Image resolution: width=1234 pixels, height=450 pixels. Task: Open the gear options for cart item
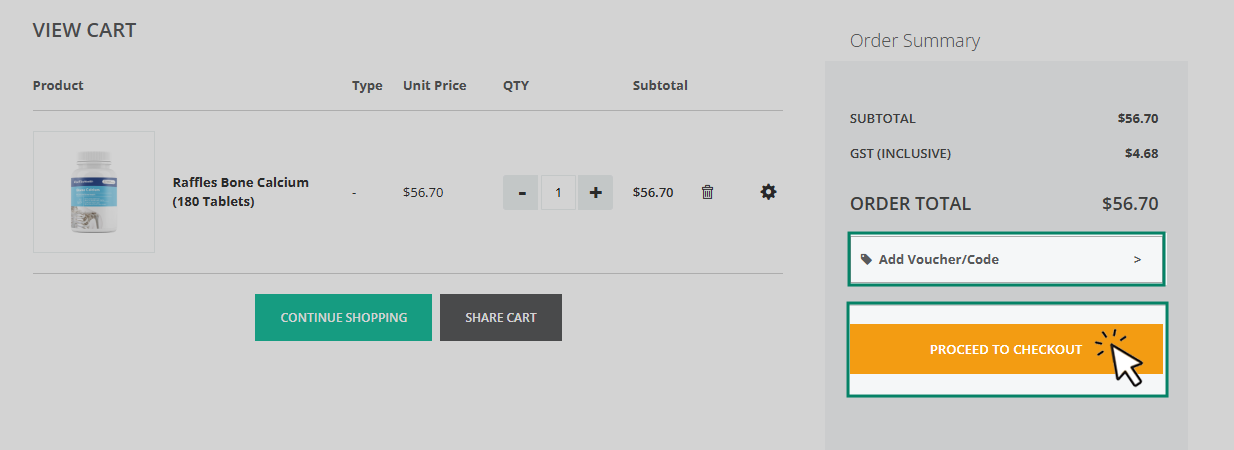[x=768, y=192]
